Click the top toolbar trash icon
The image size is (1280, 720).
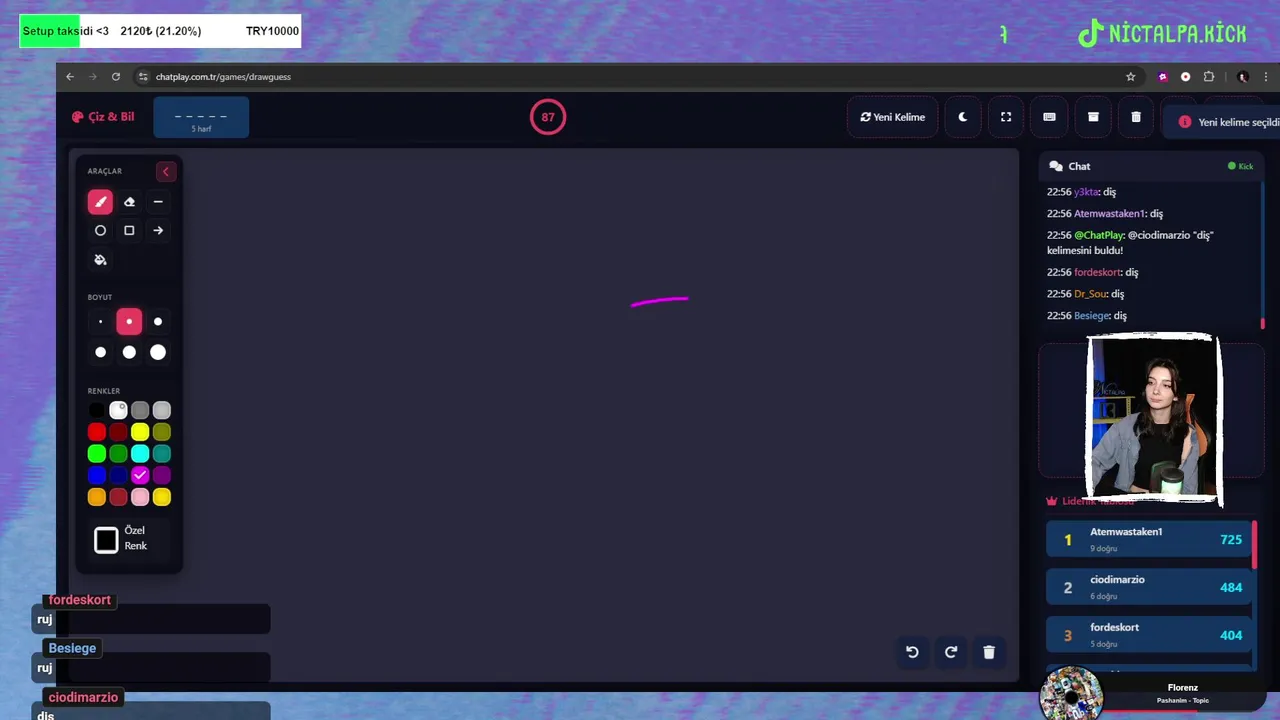click(x=1136, y=117)
